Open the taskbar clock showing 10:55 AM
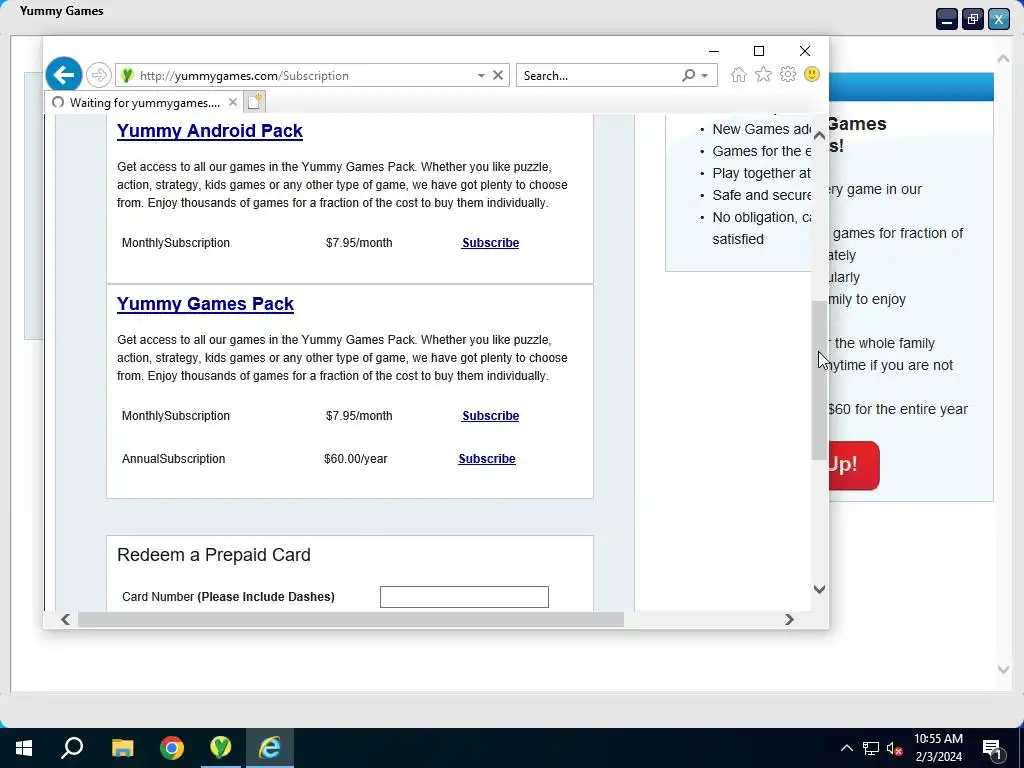The width and height of the screenshot is (1024, 768). pyautogui.click(x=938, y=748)
